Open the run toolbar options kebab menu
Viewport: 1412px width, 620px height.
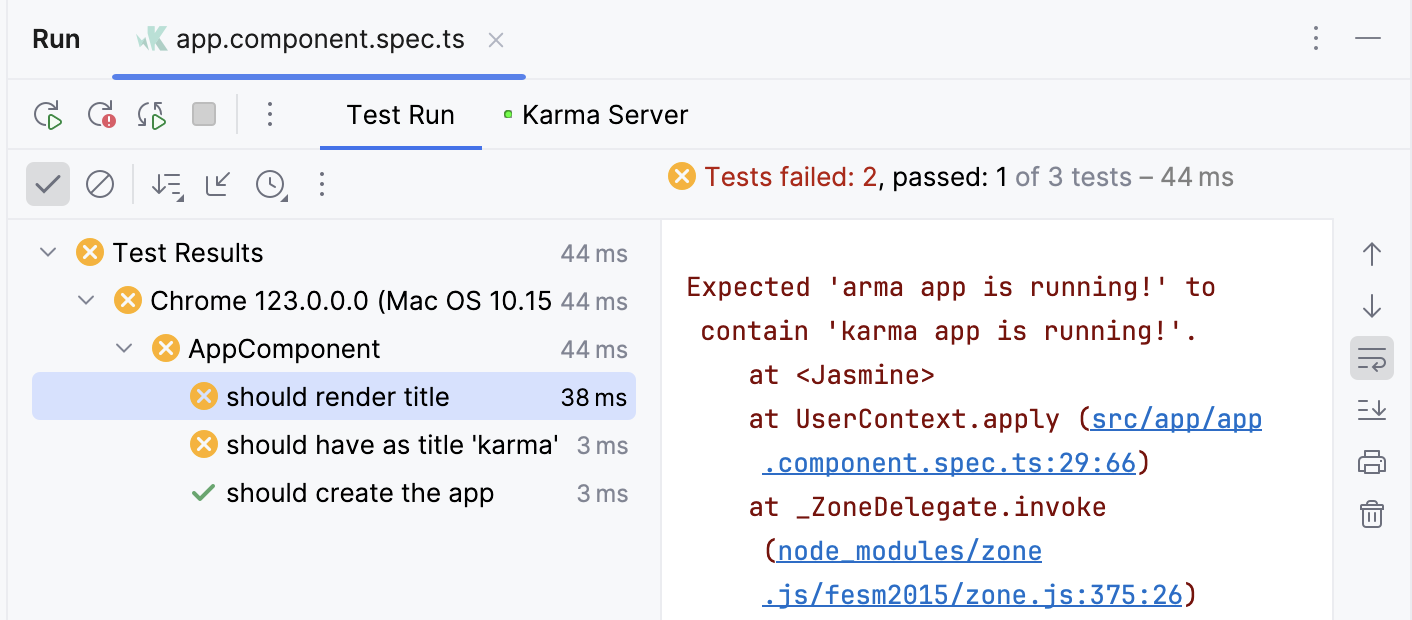[x=270, y=114]
